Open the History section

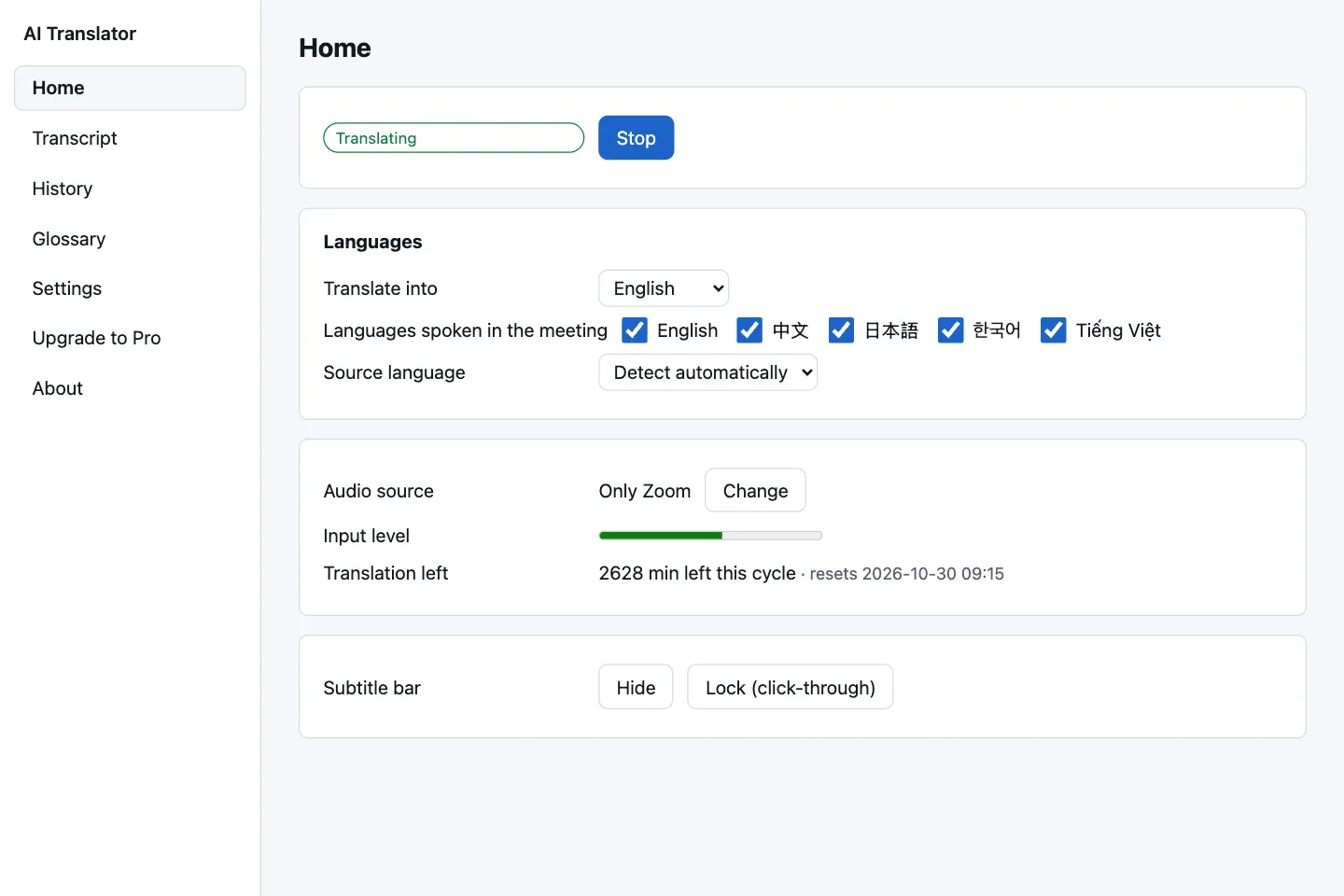[130, 189]
